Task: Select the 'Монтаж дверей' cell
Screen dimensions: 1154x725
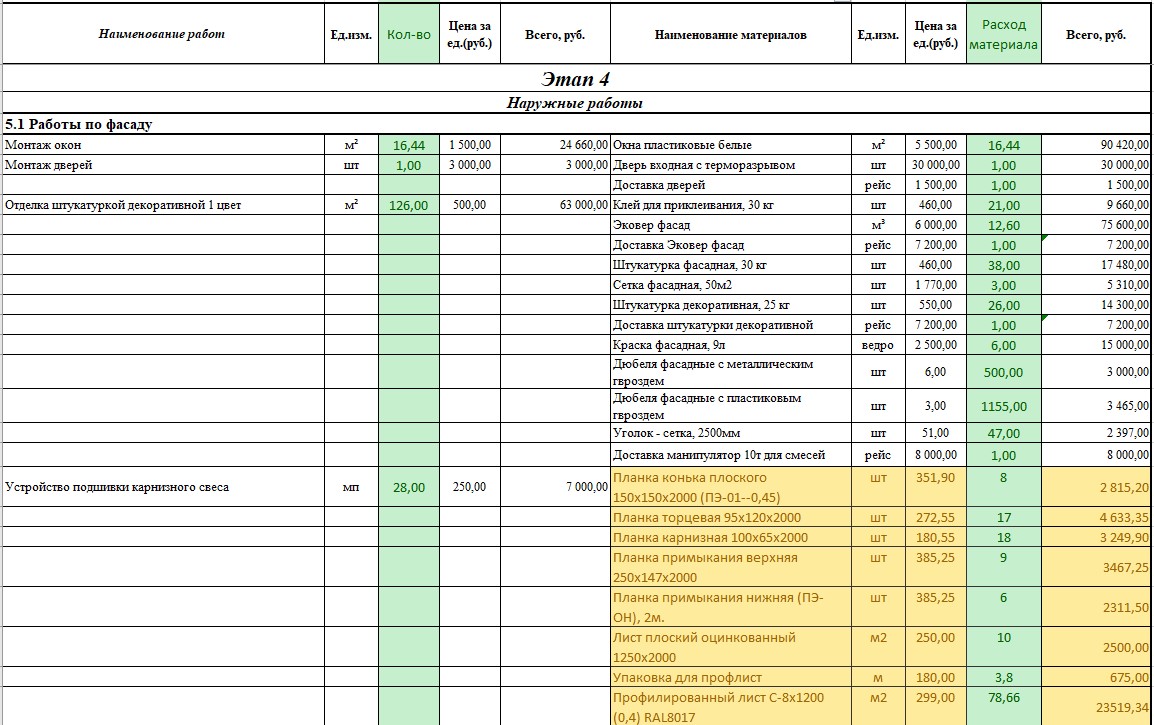Action: [x=163, y=165]
